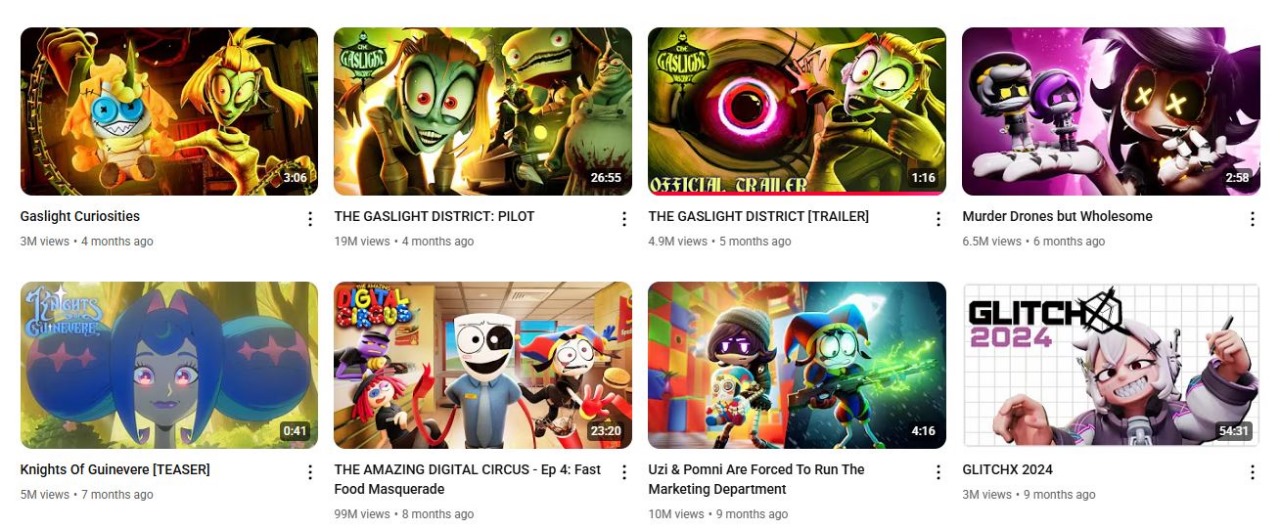Screen dimensions: 1280x529
Task: Open more actions for THE GASLIGHT DISTRICT [TRAILER]
Action: [x=938, y=219]
